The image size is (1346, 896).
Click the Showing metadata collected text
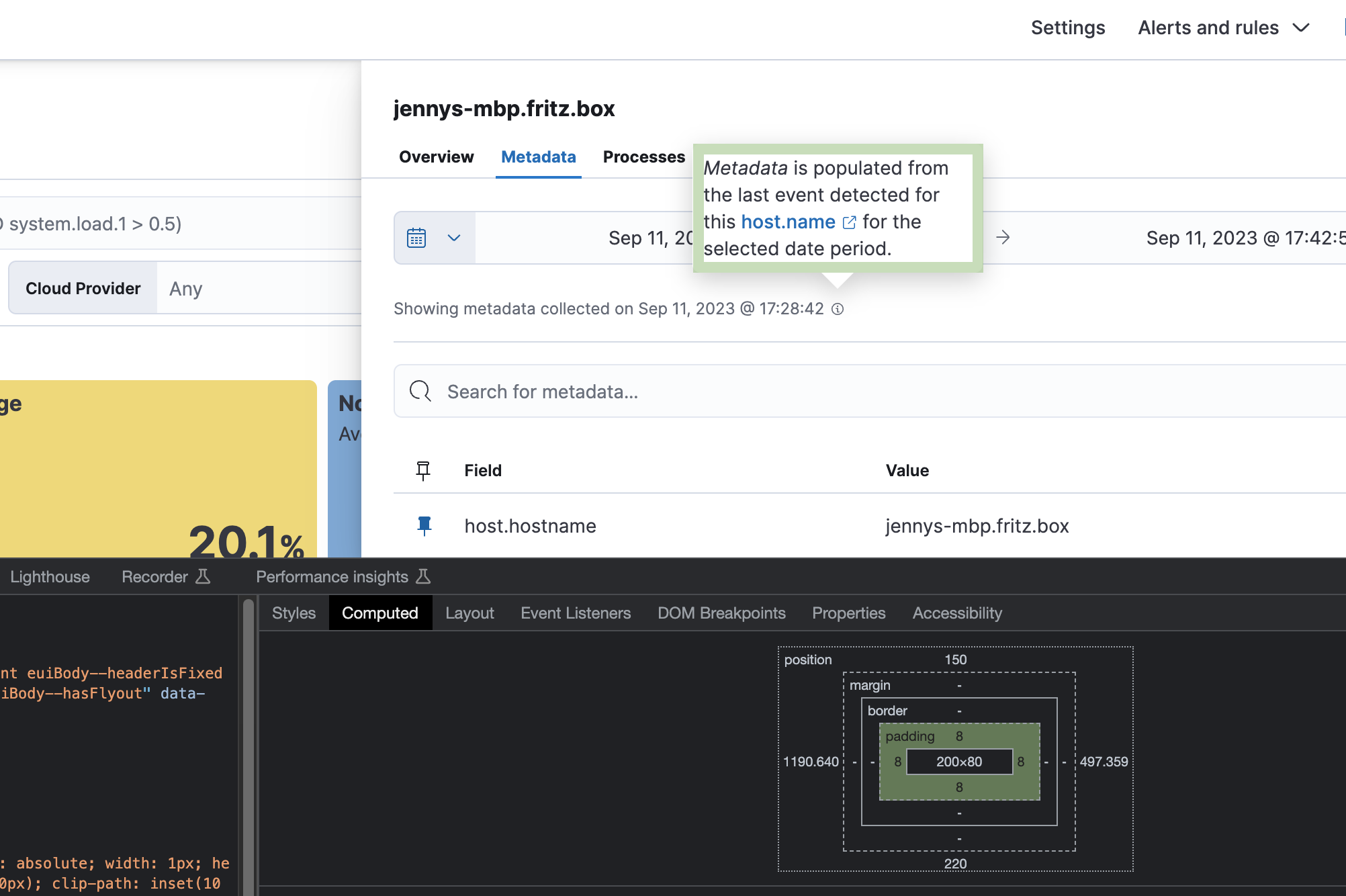click(609, 309)
